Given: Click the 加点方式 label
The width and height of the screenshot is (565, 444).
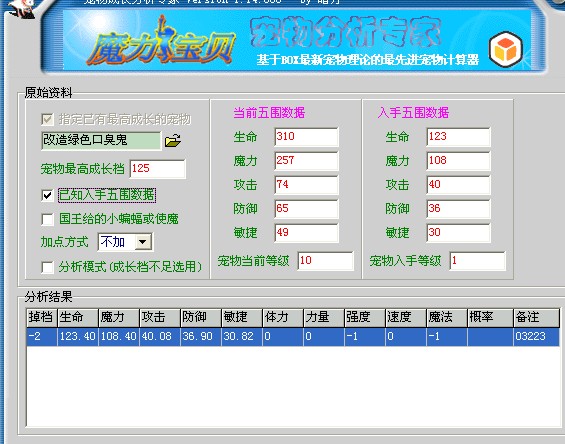Looking at the screenshot, I should (64, 242).
